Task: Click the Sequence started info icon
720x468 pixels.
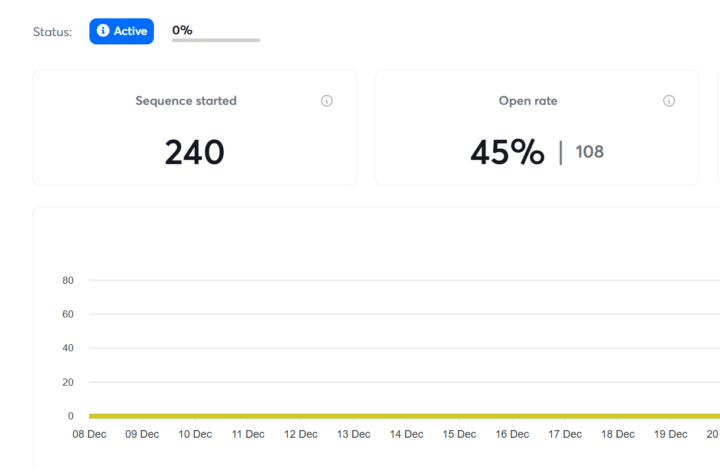Action: pyautogui.click(x=327, y=101)
